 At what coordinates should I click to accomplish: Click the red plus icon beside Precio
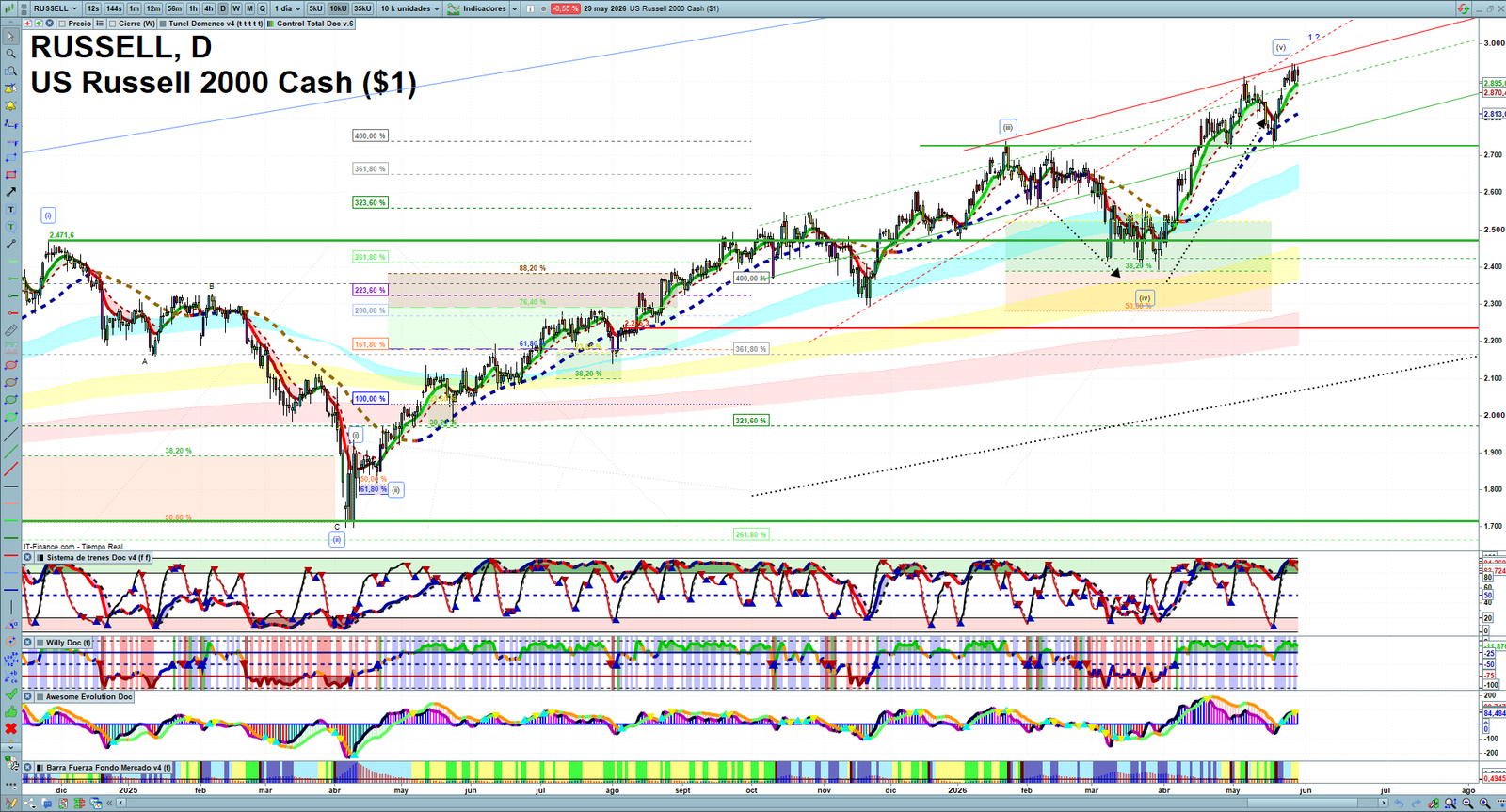coord(28,24)
